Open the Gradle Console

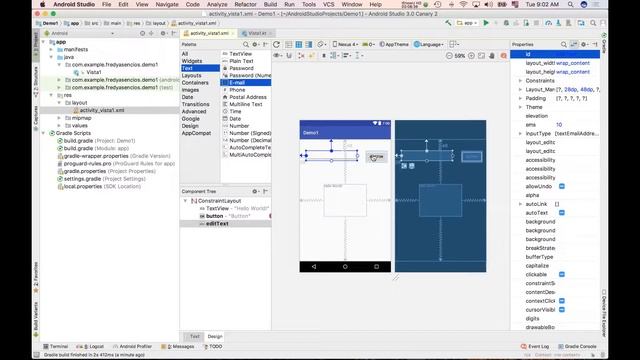[577, 346]
